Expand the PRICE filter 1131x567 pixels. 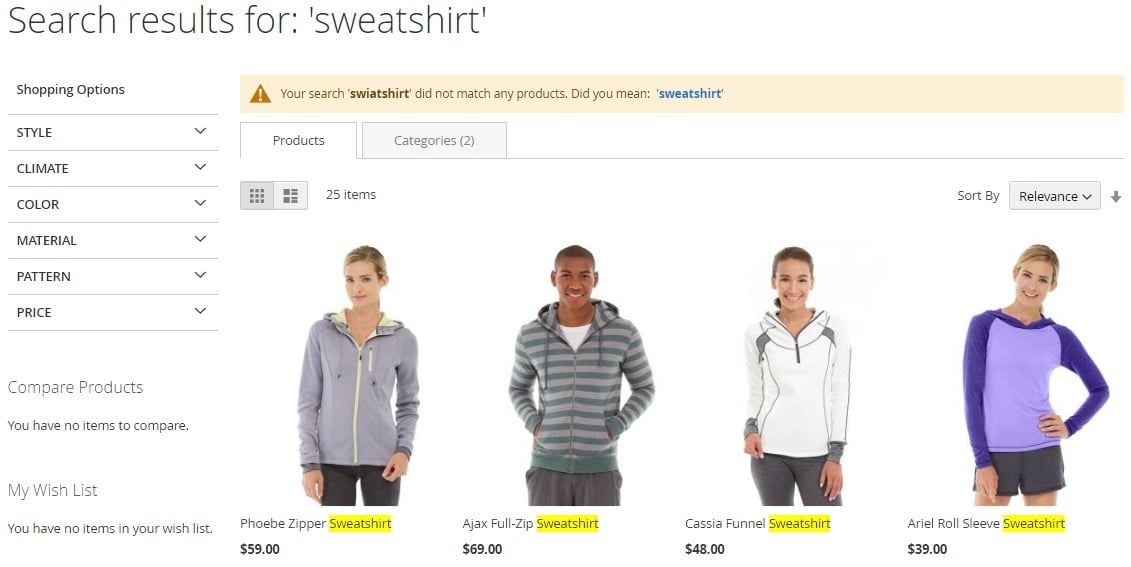(113, 313)
